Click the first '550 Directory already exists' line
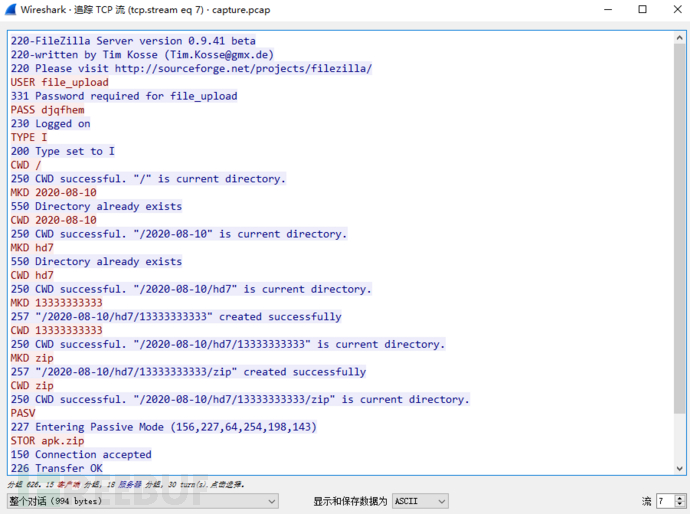This screenshot has height=514, width=690. click(x=96, y=206)
